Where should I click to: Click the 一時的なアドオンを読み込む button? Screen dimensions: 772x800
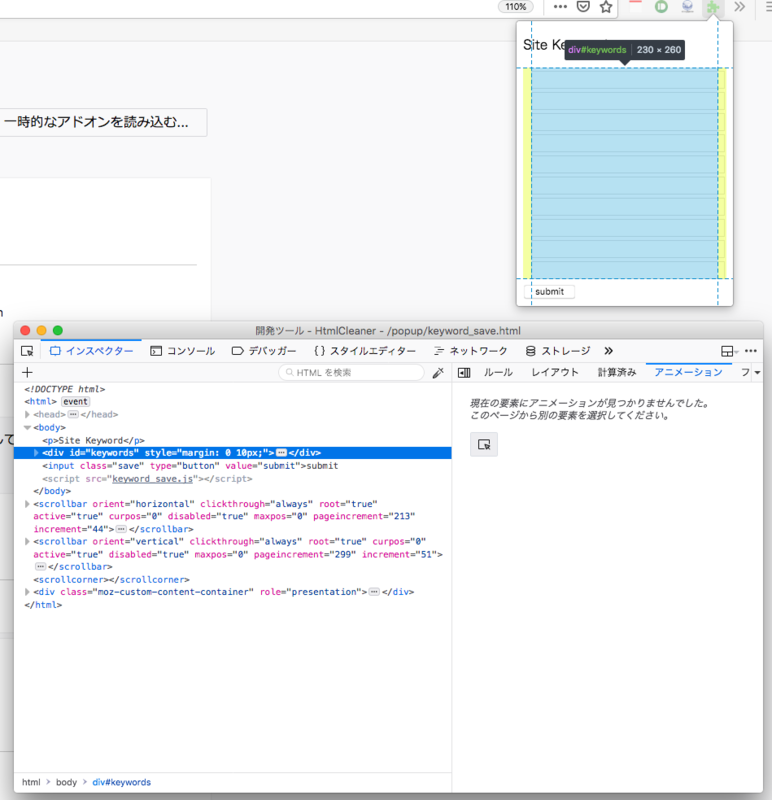click(x=103, y=122)
